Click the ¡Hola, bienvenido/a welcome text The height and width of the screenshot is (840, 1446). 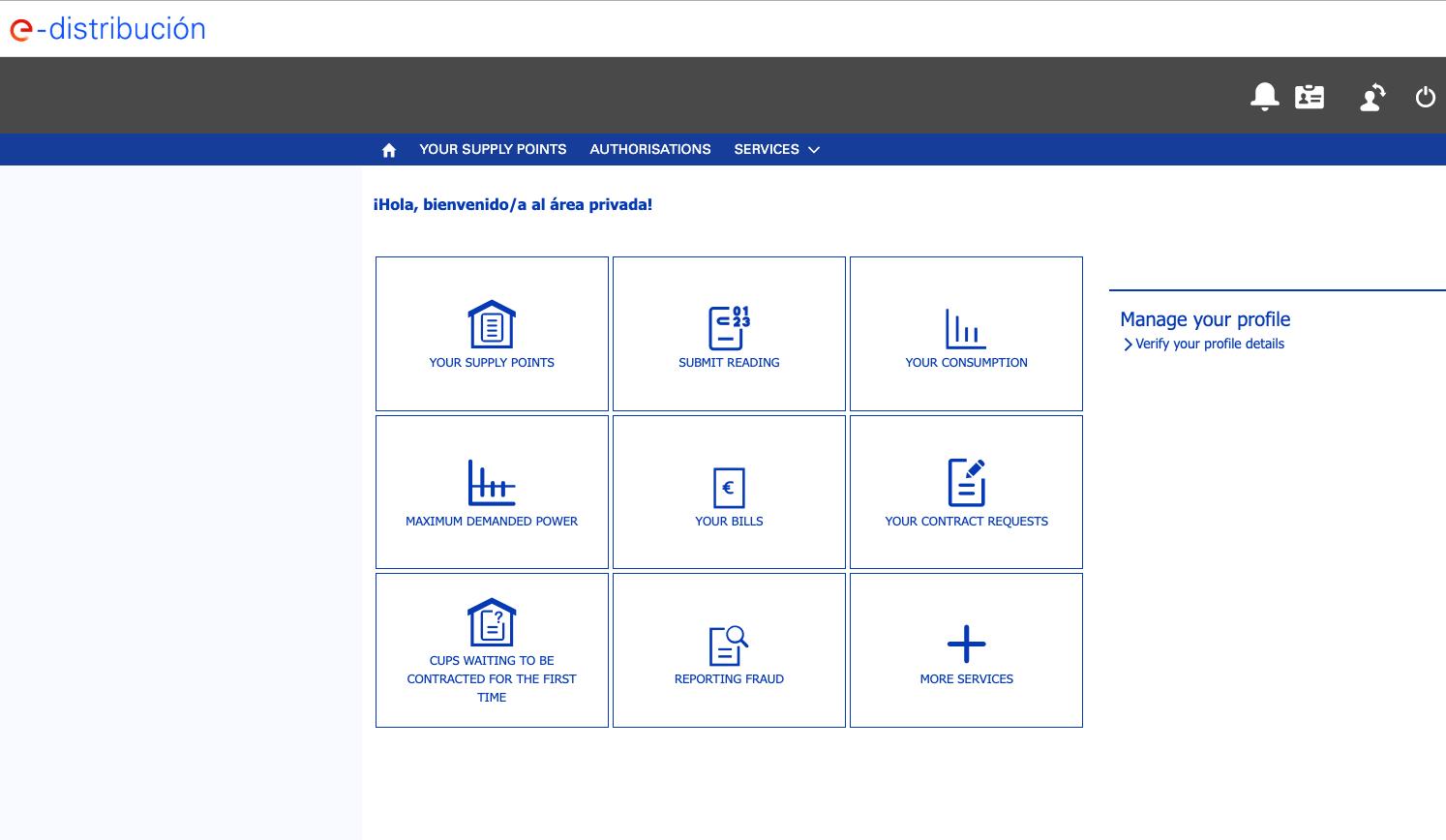(x=513, y=205)
